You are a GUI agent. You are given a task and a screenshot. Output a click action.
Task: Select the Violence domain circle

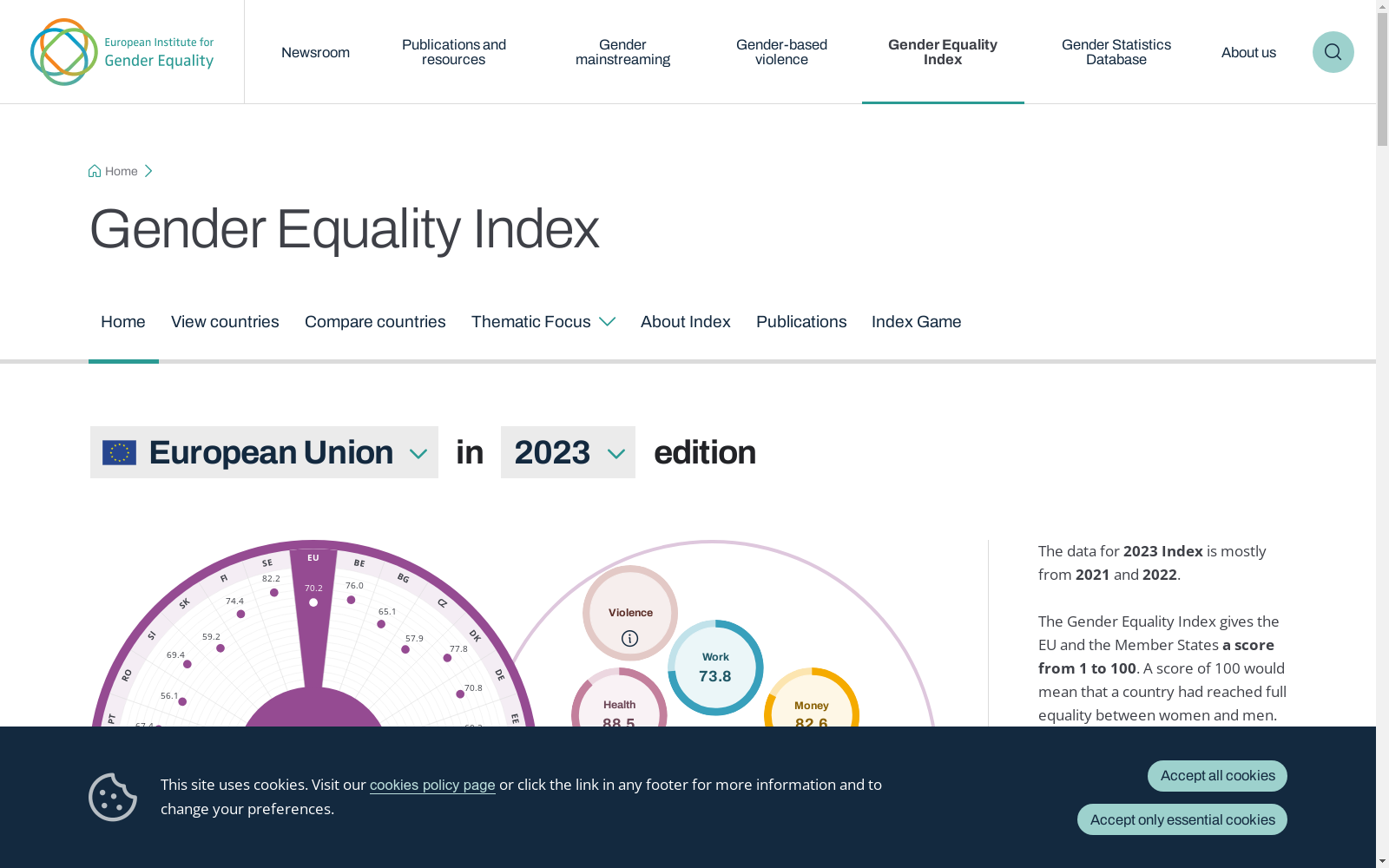click(x=630, y=613)
